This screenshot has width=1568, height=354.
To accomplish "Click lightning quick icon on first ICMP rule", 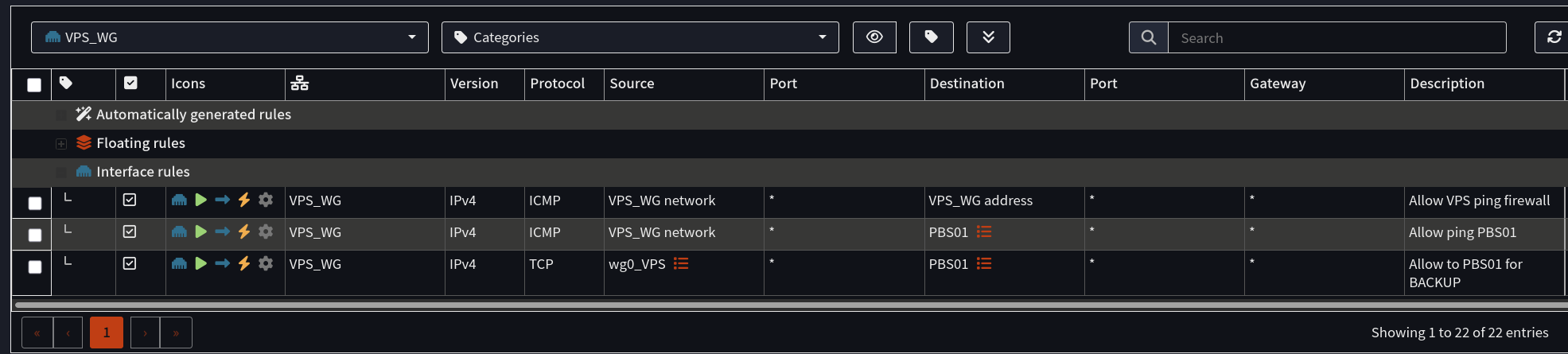I will 244,200.
